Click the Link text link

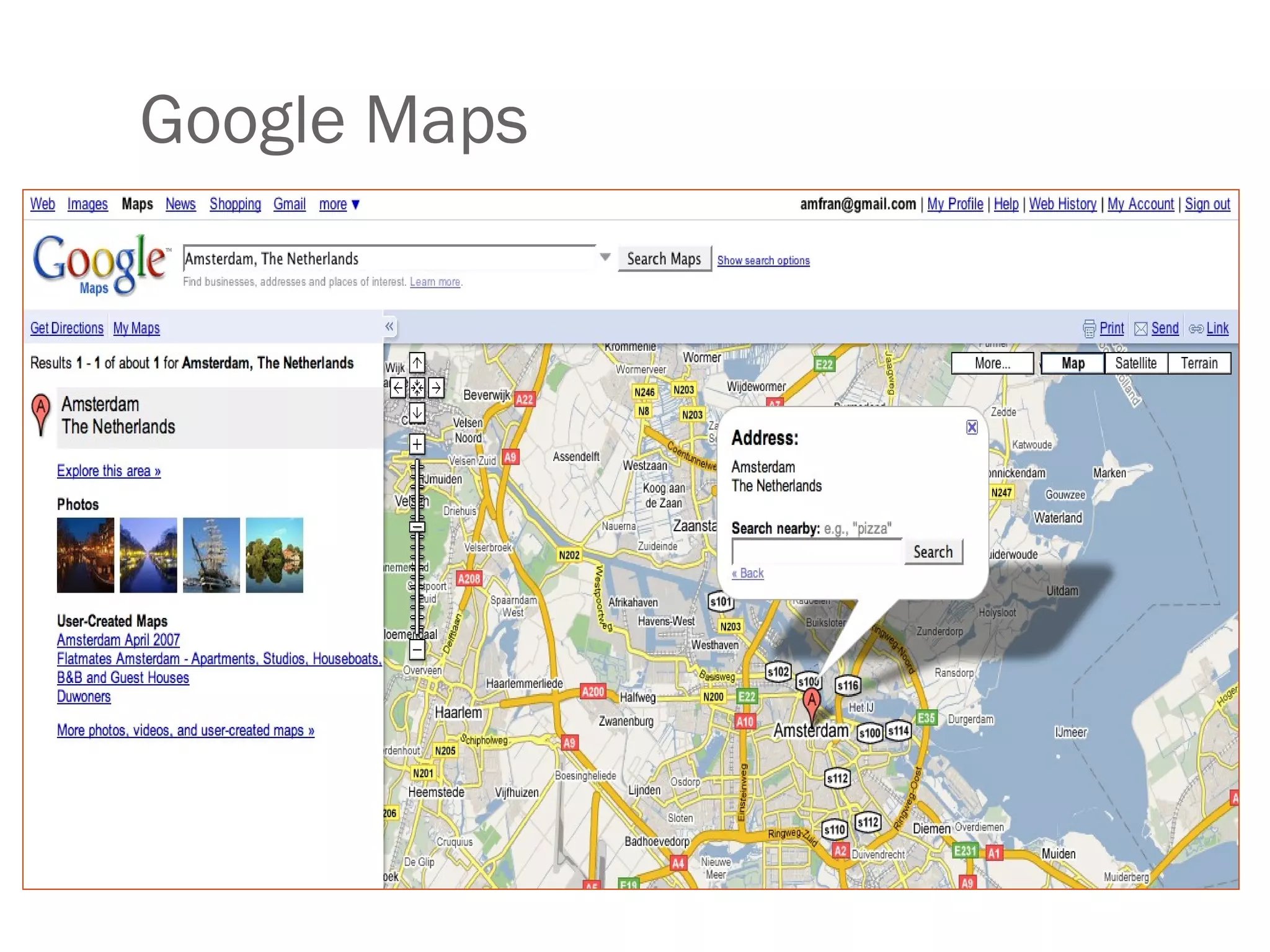click(x=1217, y=328)
